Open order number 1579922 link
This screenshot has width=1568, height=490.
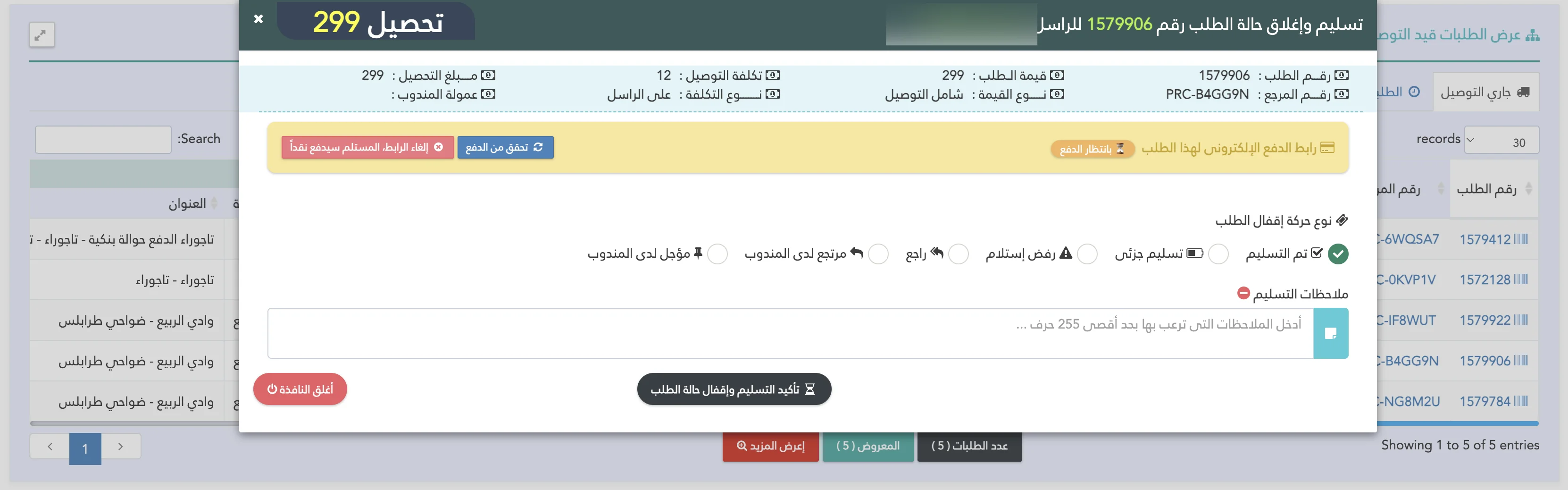click(x=1485, y=321)
